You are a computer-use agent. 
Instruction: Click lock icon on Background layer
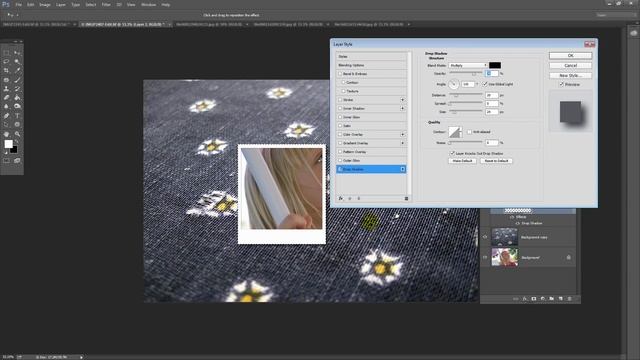pos(569,258)
